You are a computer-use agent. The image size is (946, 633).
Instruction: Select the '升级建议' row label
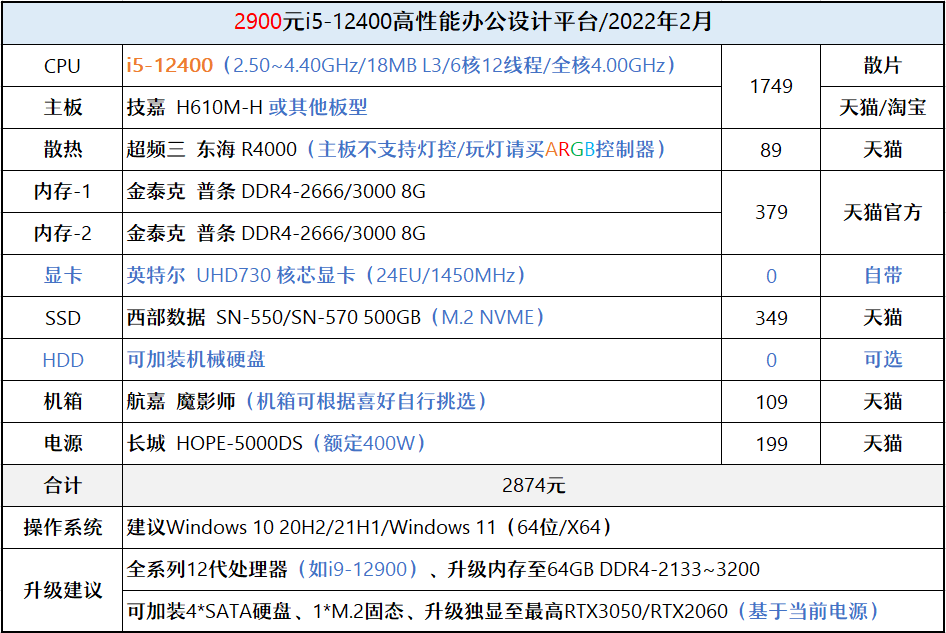tap(62, 590)
